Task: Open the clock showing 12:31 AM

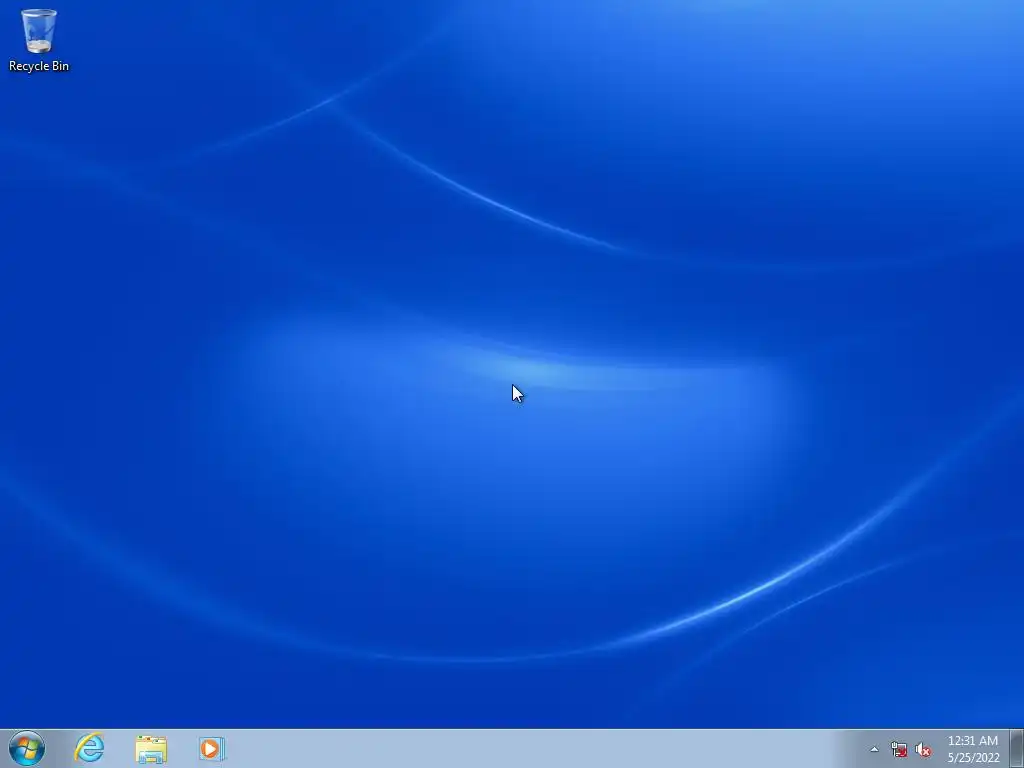Action: (x=973, y=749)
